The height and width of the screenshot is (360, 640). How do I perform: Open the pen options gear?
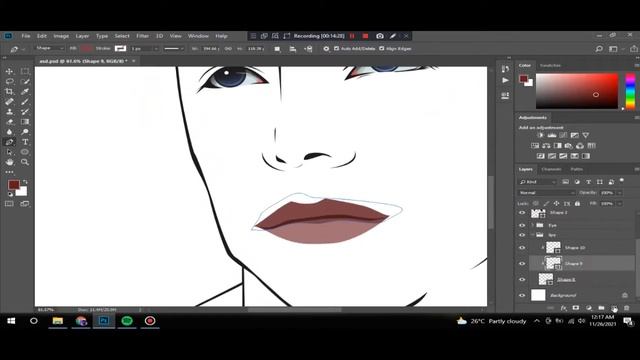[x=326, y=49]
